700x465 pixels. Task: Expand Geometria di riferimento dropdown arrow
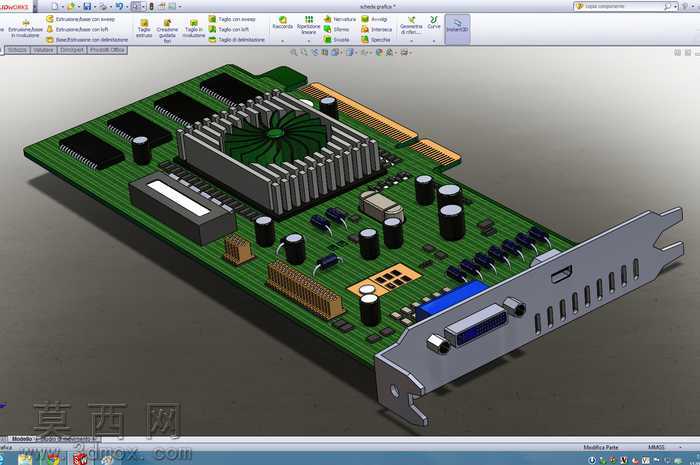[x=411, y=41]
